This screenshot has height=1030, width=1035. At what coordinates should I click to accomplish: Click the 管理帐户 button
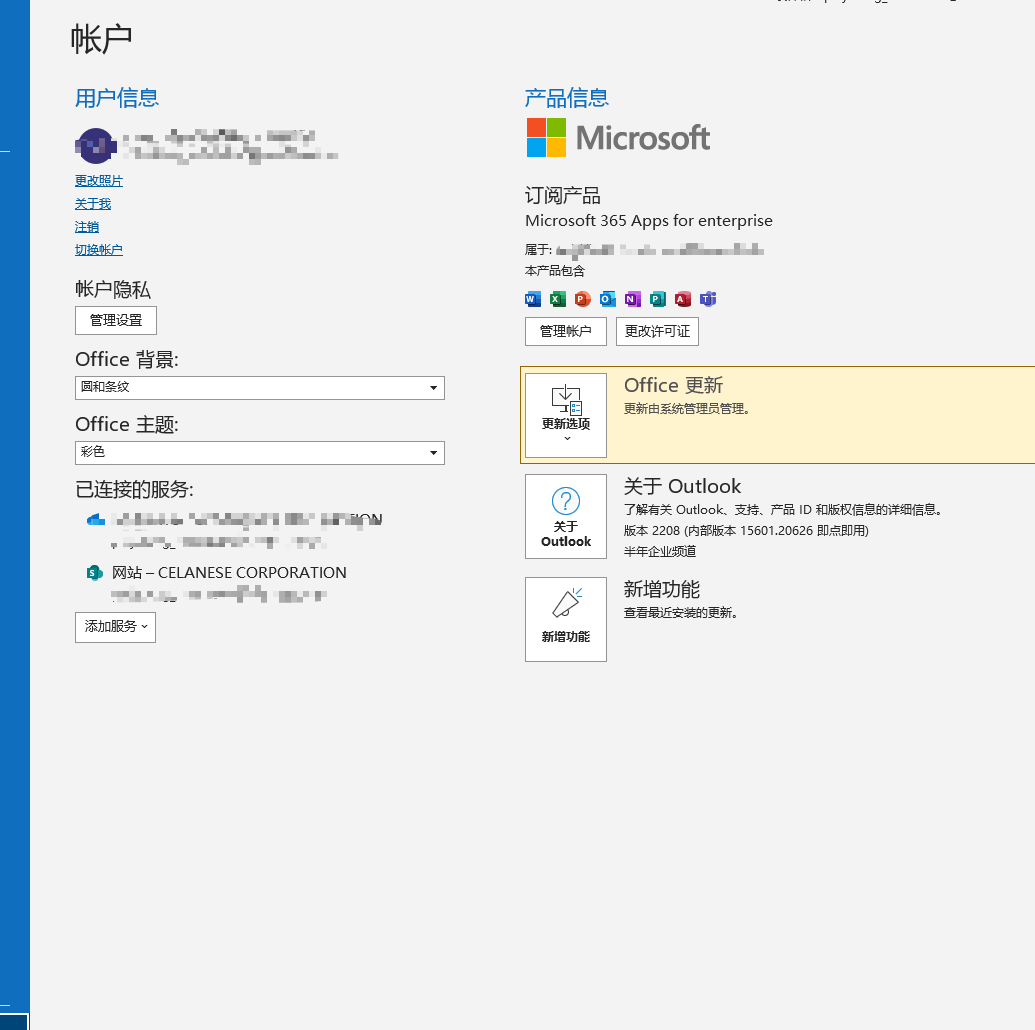566,331
